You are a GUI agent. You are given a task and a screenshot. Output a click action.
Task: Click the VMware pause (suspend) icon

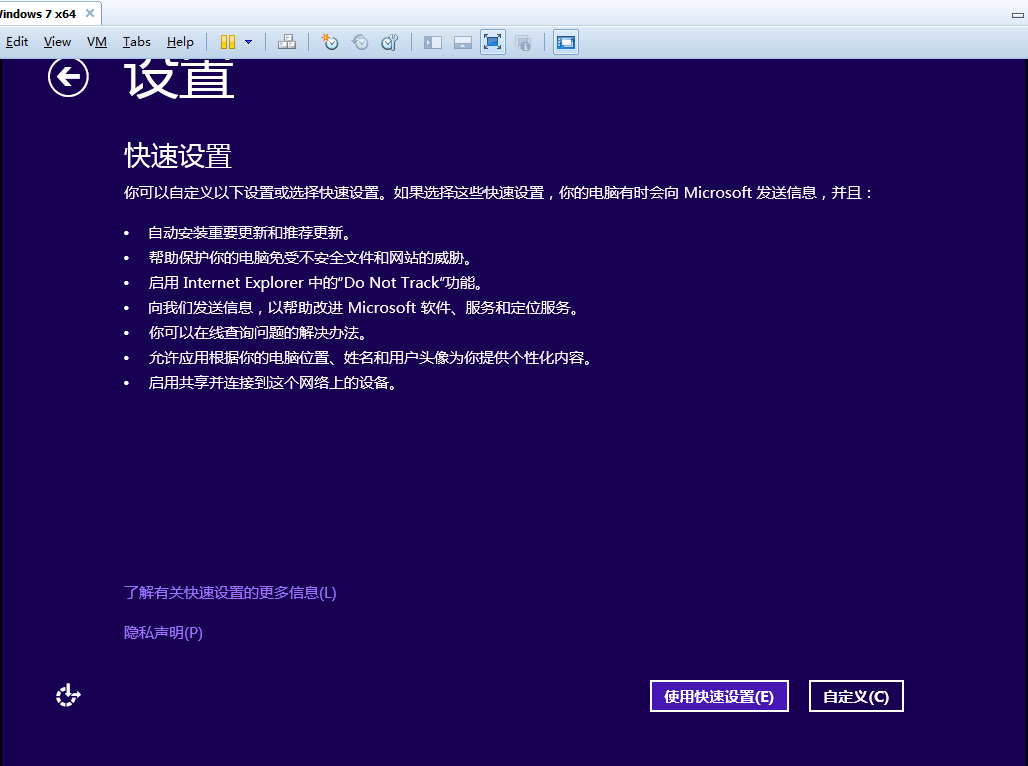(x=227, y=42)
